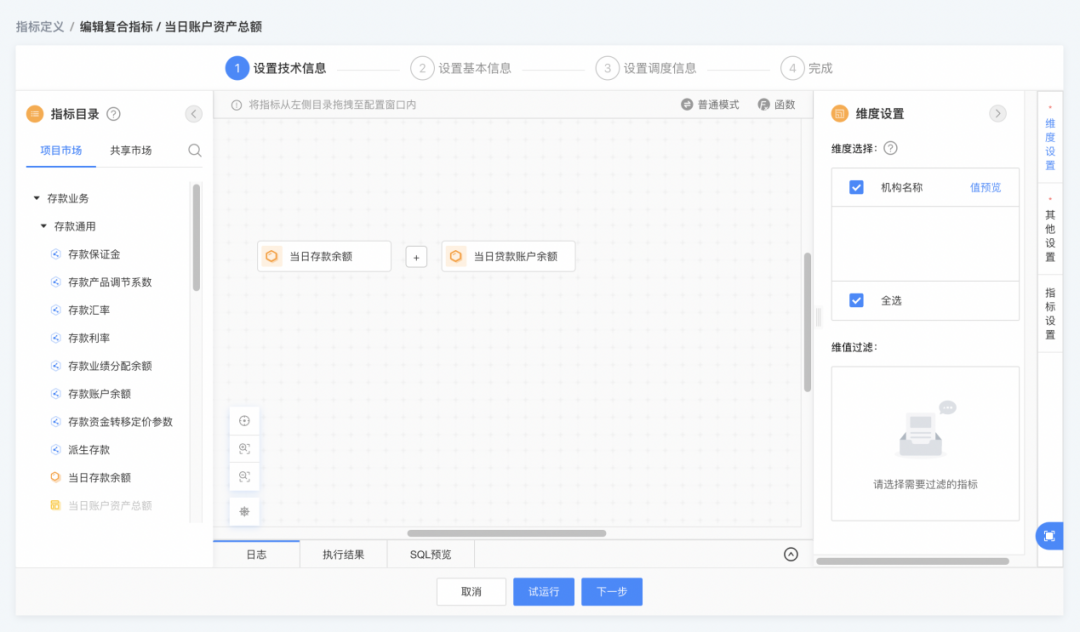Image resolution: width=1080 pixels, height=632 pixels.
Task: Switch to the 项目市场 tab
Action: pos(61,150)
